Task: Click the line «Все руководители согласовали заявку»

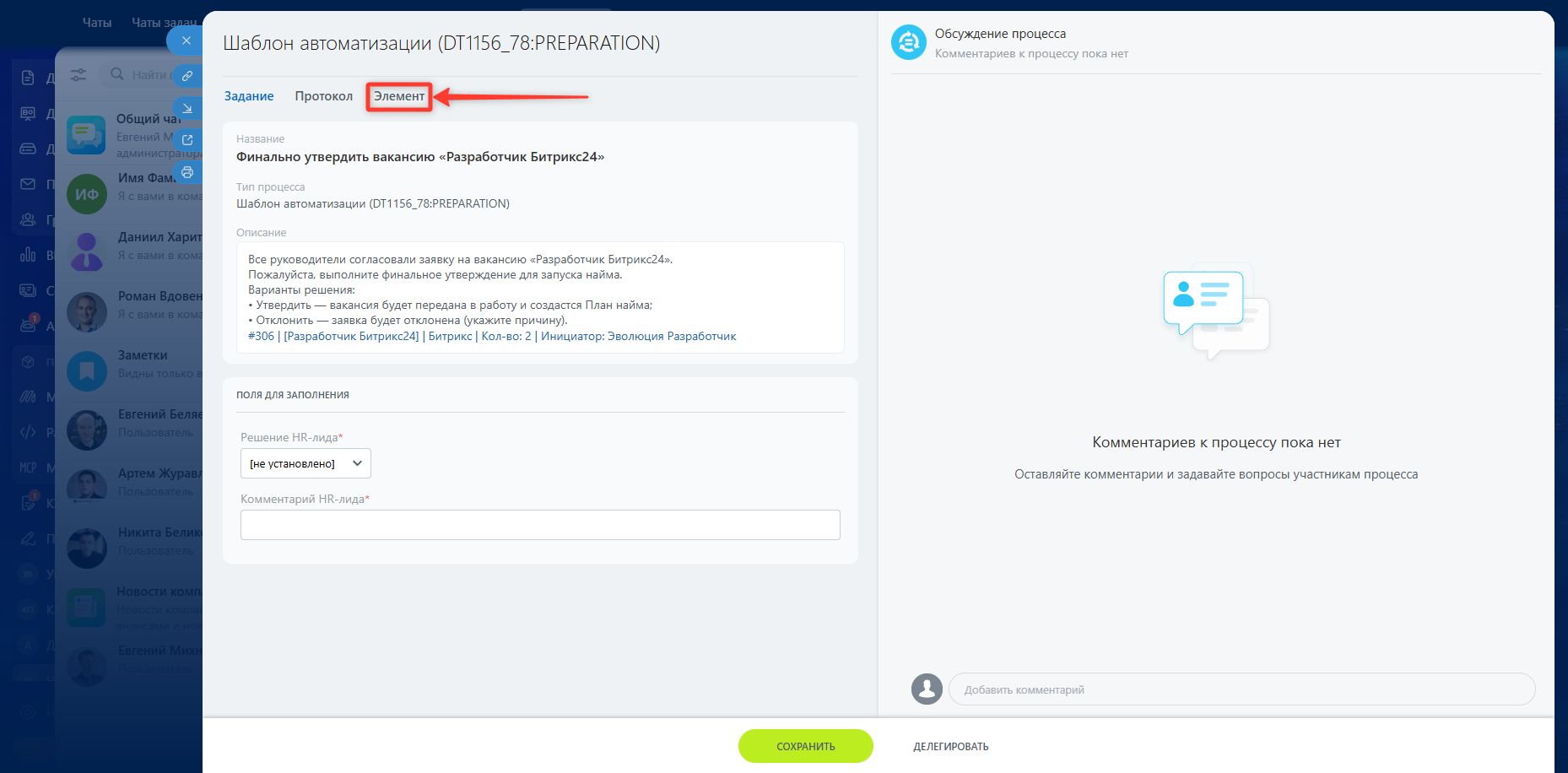Action: tap(460, 260)
